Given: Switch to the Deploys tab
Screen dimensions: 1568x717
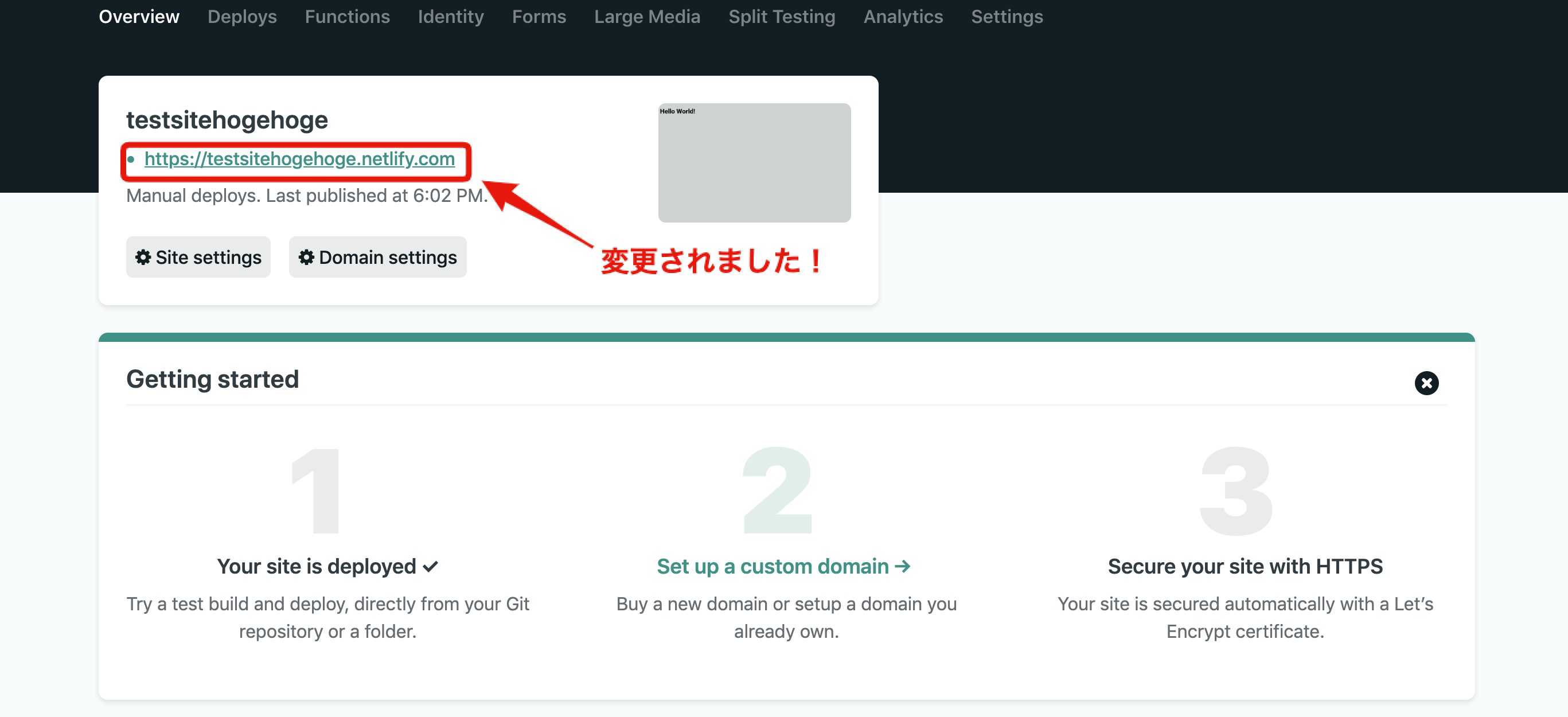Looking at the screenshot, I should click(x=241, y=17).
